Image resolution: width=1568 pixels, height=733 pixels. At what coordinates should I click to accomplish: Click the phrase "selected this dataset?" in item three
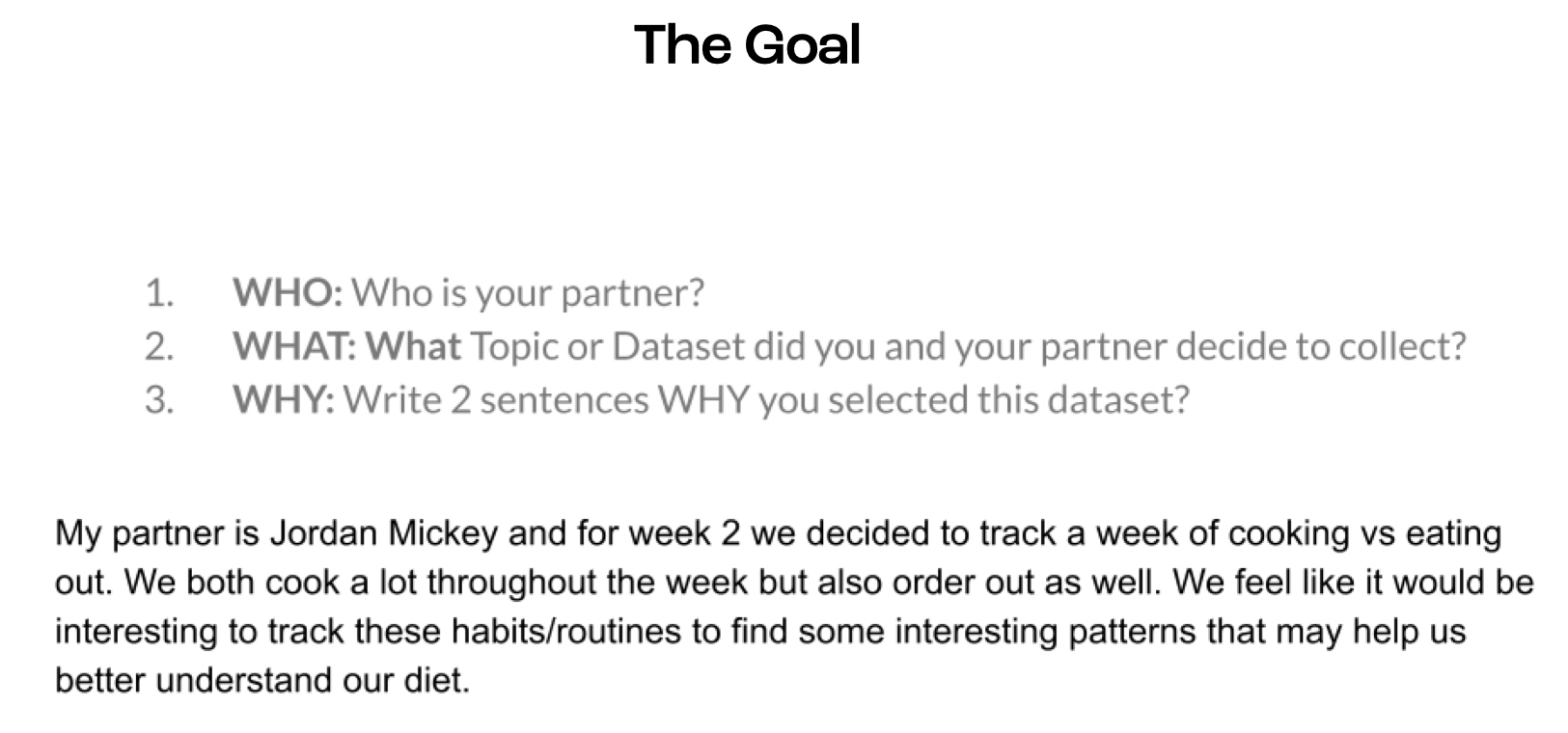pos(1008,399)
